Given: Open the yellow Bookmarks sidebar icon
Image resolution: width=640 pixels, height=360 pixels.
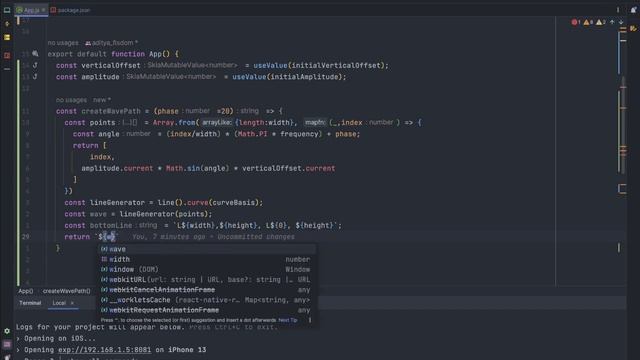Looking at the screenshot, I should coord(7,38).
